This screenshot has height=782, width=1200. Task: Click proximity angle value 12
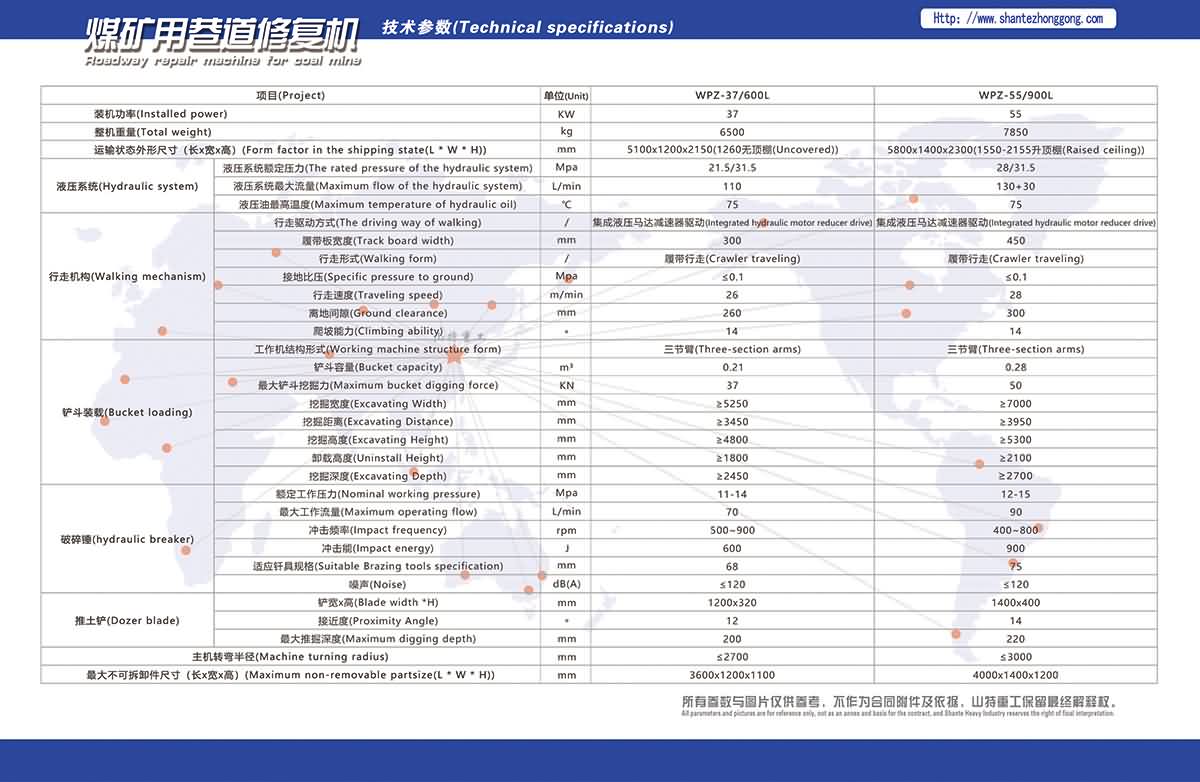point(732,621)
